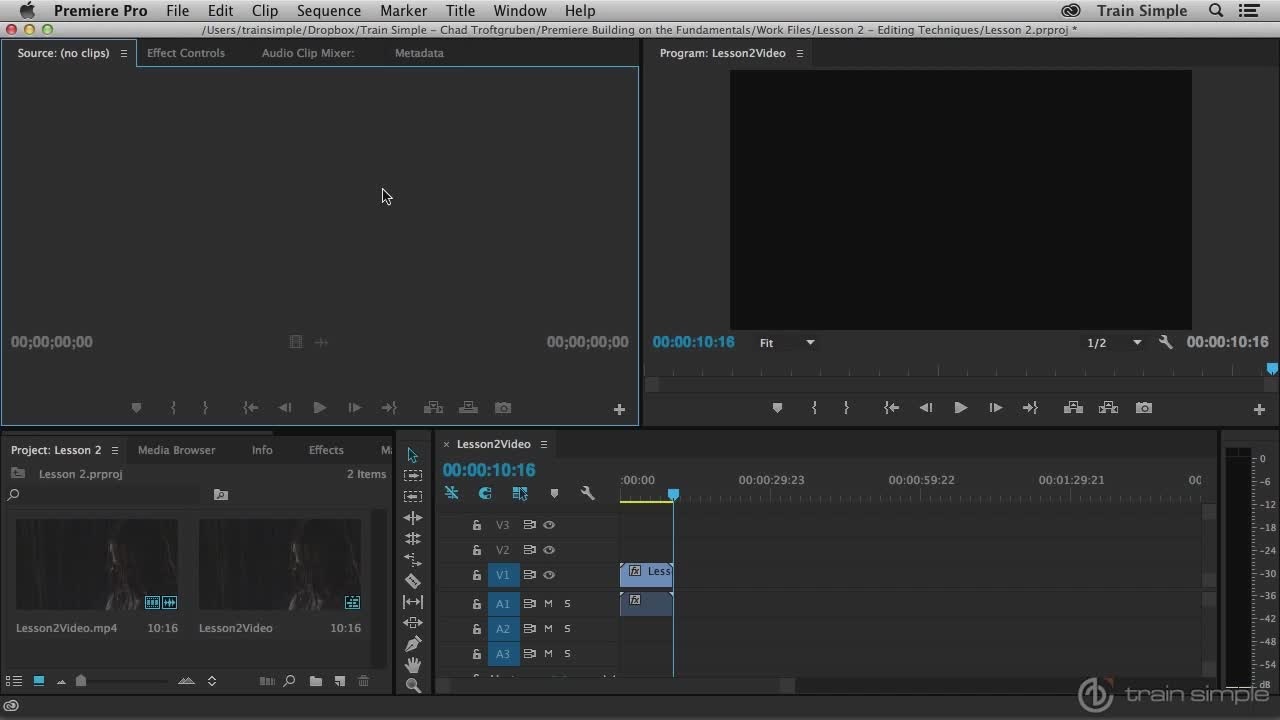Open the Fit zoom level dropdown
This screenshot has height=720, width=1280.
(x=788, y=343)
